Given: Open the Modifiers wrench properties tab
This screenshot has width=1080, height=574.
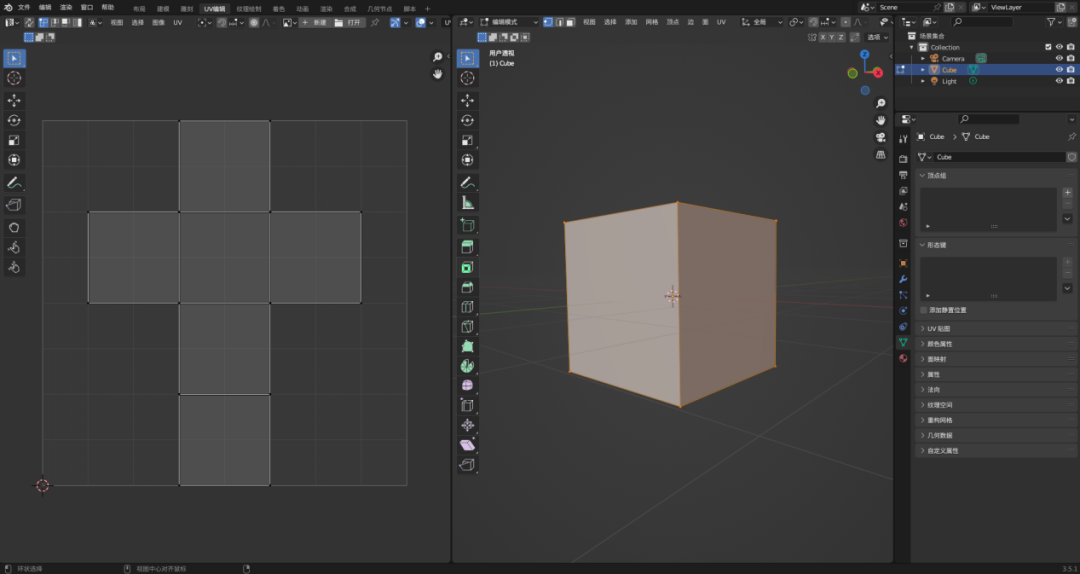Looking at the screenshot, I should pyautogui.click(x=903, y=279).
